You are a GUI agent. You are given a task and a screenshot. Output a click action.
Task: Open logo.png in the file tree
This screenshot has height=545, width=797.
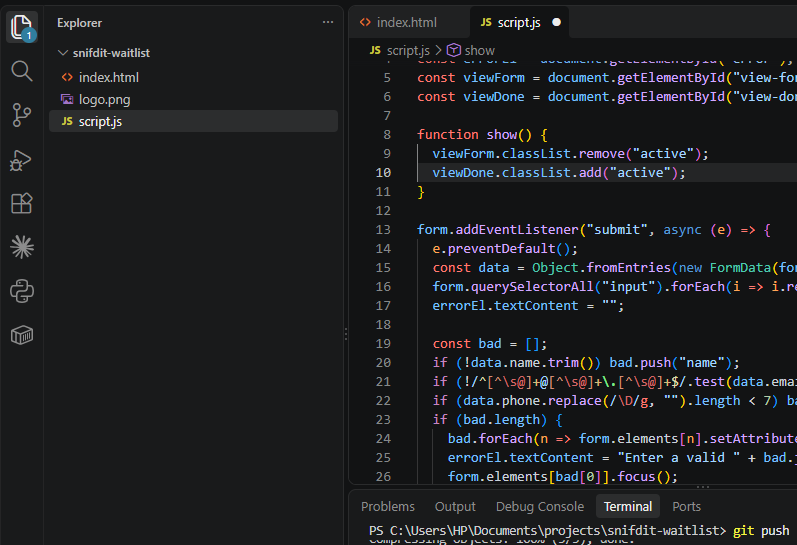pos(193,100)
